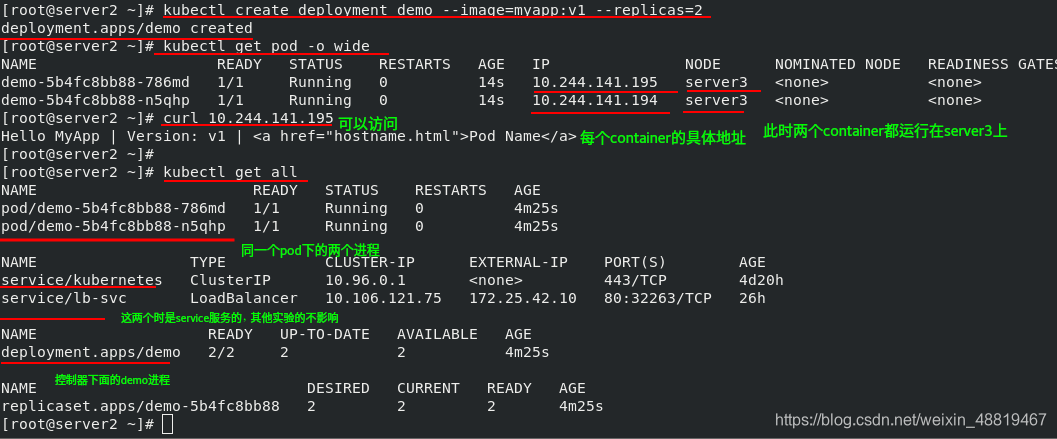Click the 'UP-TO-DATE' column header
Image resolution: width=1057 pixels, height=439 pixels.
point(324,334)
